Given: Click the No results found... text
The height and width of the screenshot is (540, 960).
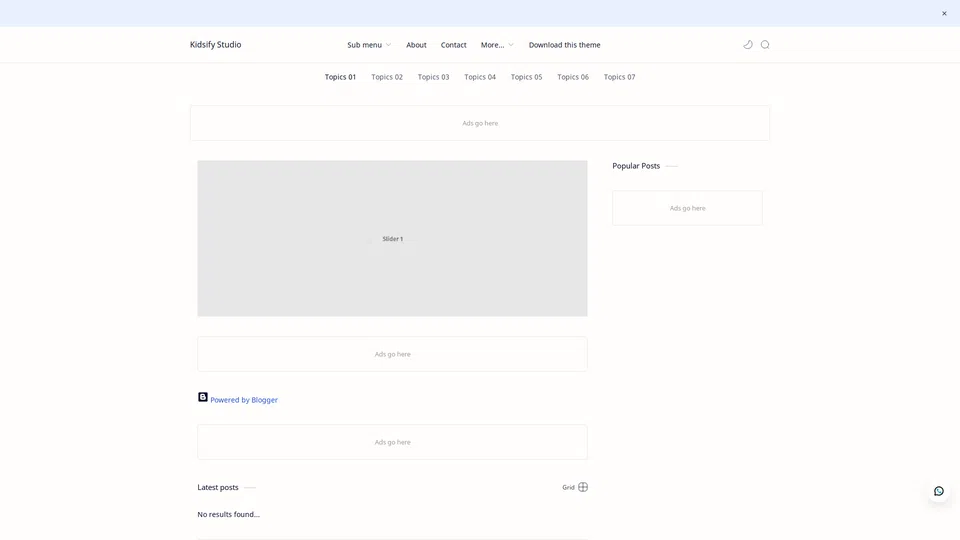Looking at the screenshot, I should point(228,514).
